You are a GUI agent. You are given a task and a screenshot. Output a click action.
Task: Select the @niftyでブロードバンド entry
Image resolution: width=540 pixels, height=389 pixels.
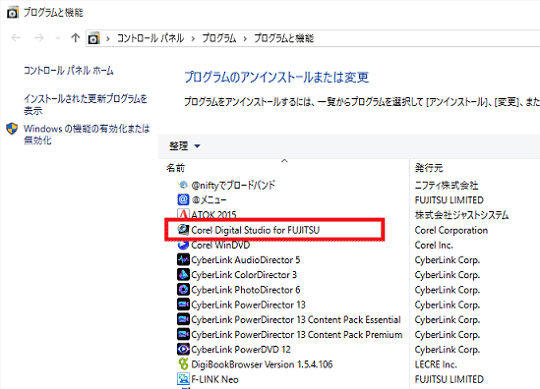[233, 185]
